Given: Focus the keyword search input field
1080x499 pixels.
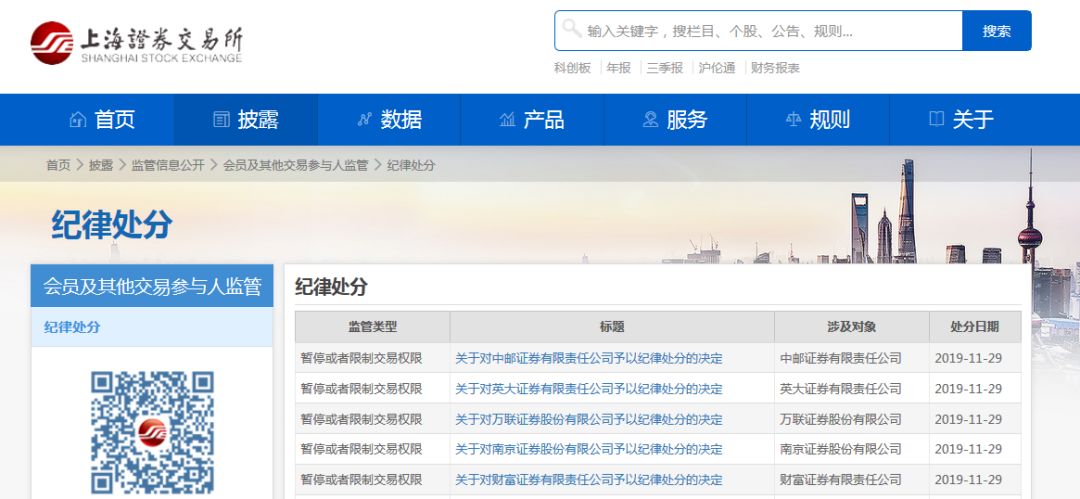Looking at the screenshot, I should tap(758, 31).
